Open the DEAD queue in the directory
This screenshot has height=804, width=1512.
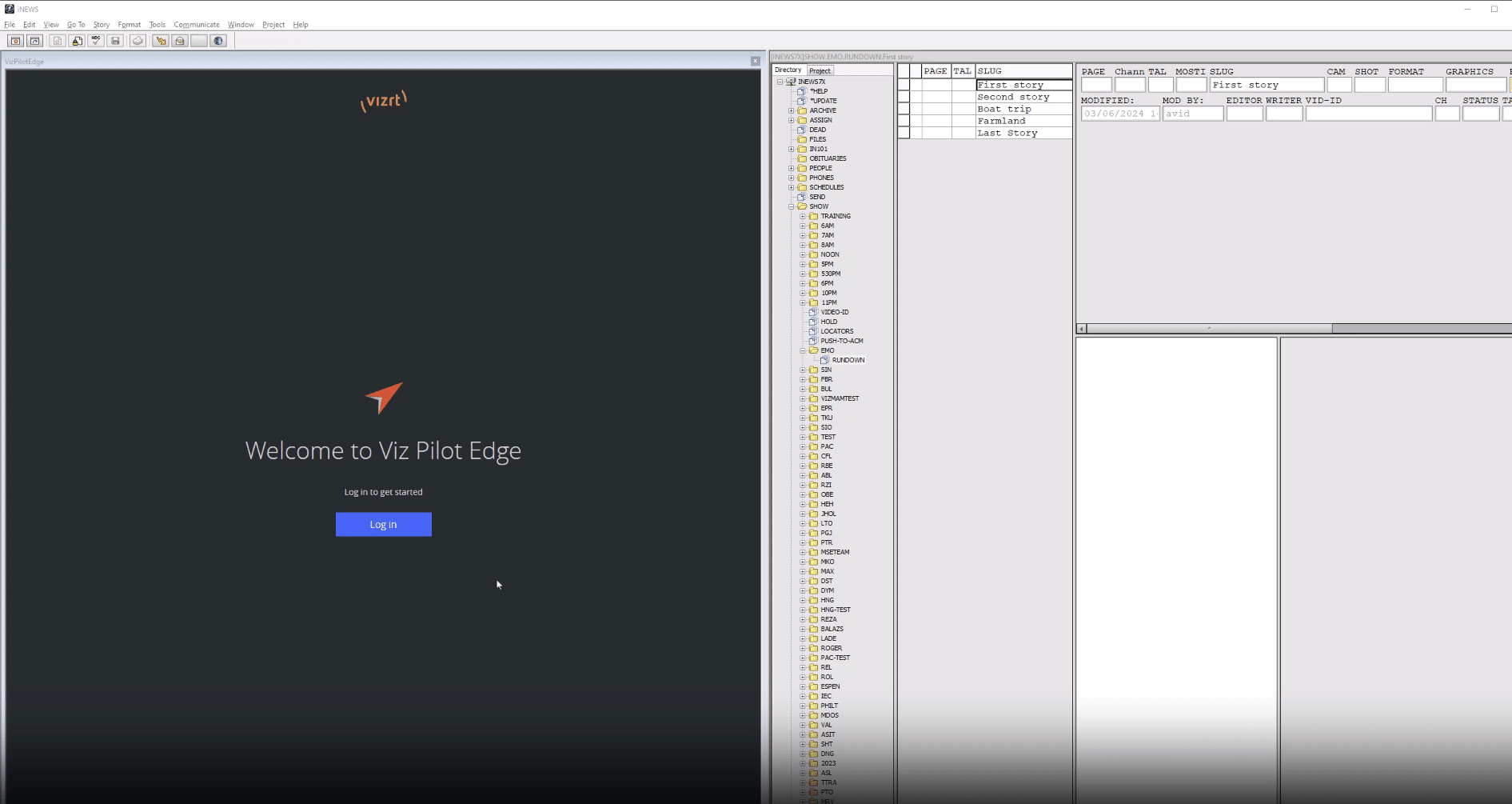click(816, 129)
